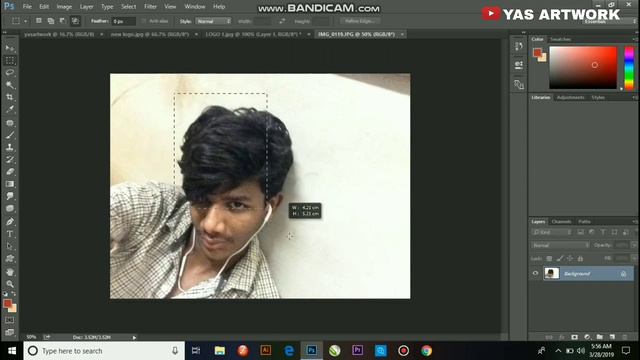Screen dimensions: 640x360
Task: Hide the Background layer with eye icon
Action: click(535, 273)
